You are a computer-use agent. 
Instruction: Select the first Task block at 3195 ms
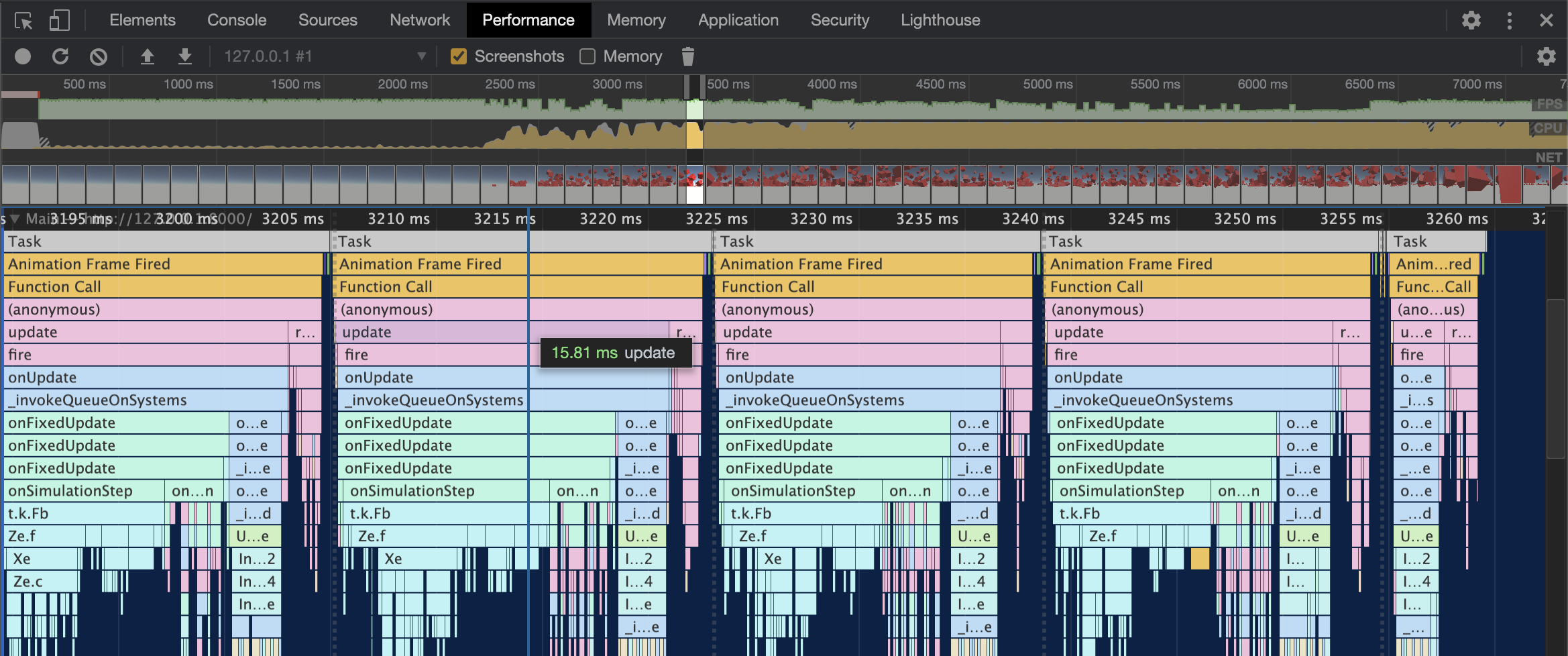pyautogui.click(x=166, y=241)
